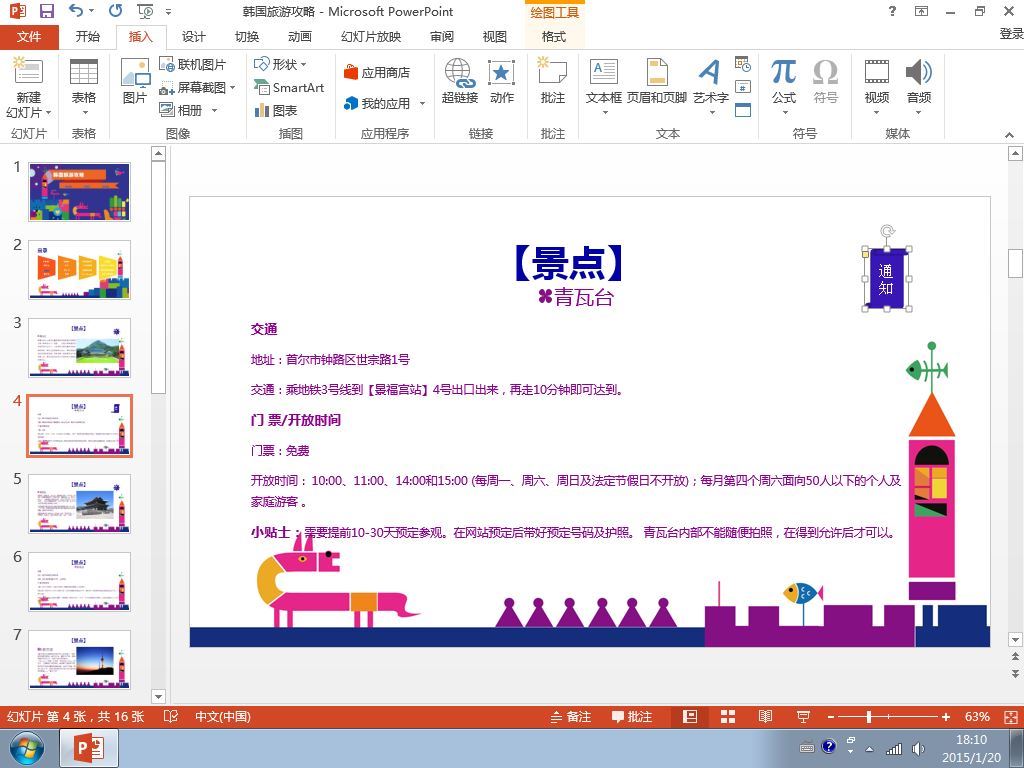Expand the 艺术字 WordArt dropdown
1024x768 pixels.
711,87
